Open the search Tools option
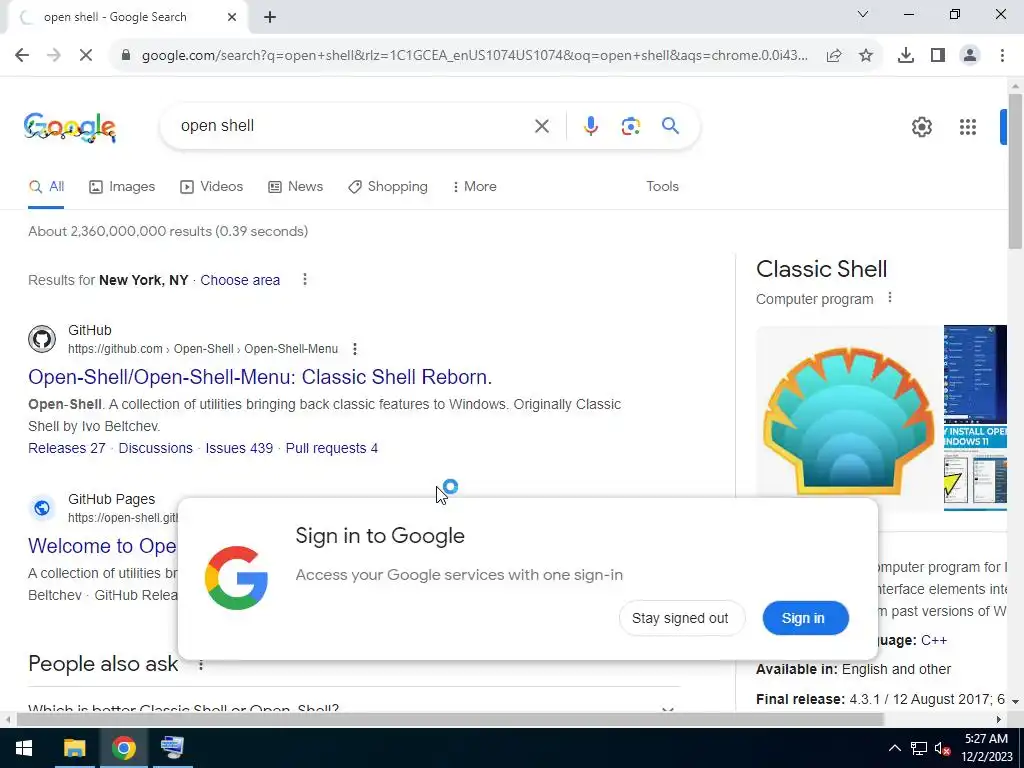The image size is (1024, 768). pyautogui.click(x=662, y=186)
